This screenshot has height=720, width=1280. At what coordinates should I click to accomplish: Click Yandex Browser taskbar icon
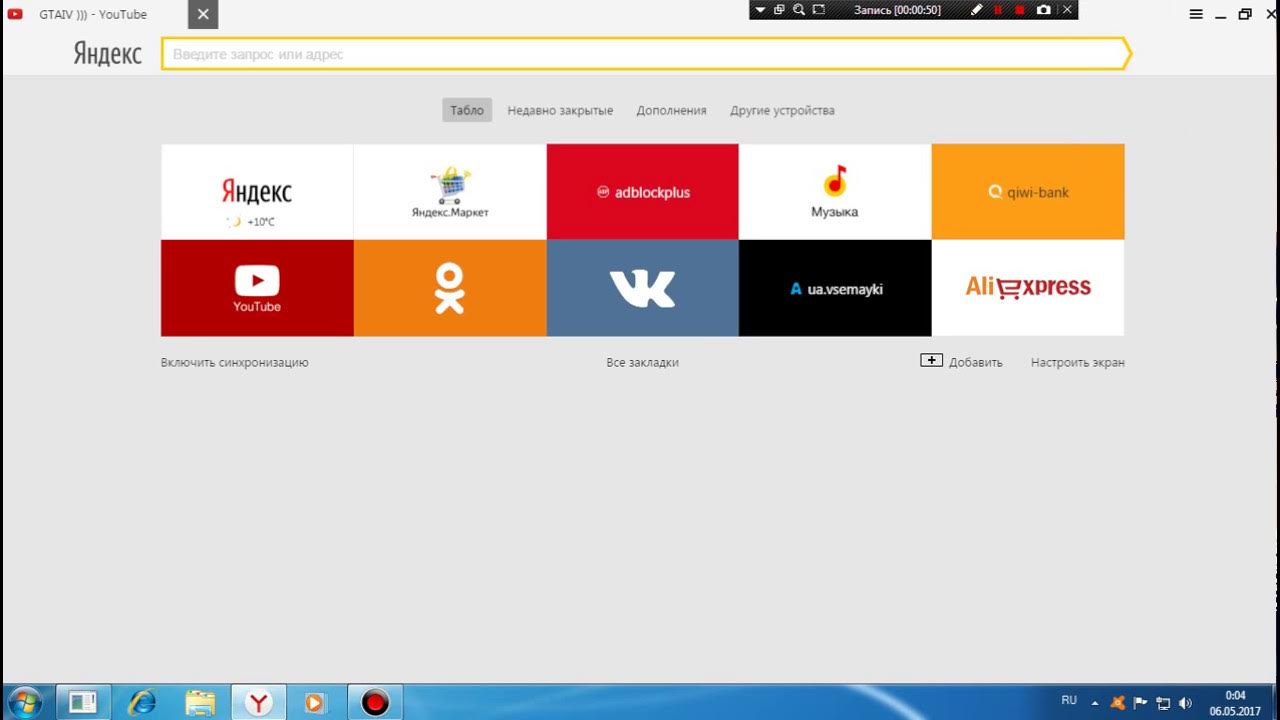click(x=258, y=703)
